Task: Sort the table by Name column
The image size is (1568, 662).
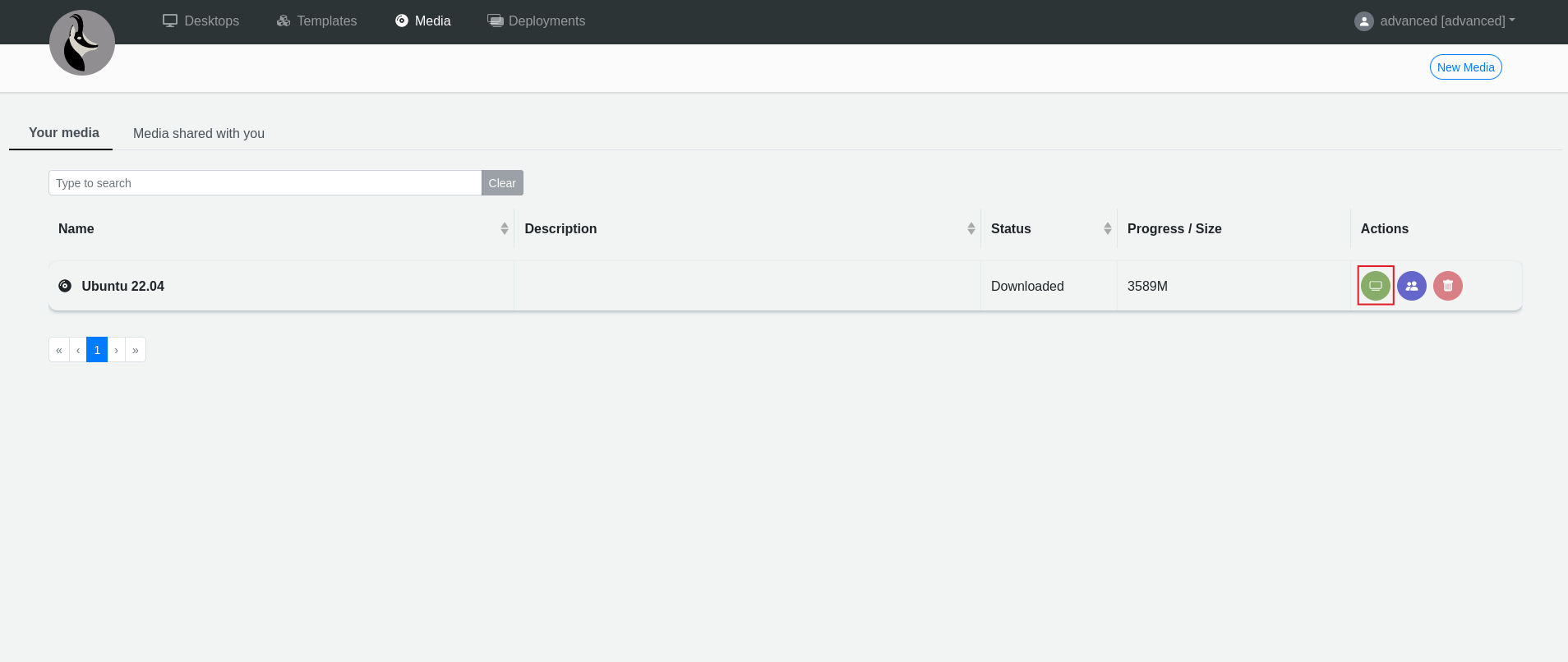Action: [x=504, y=228]
